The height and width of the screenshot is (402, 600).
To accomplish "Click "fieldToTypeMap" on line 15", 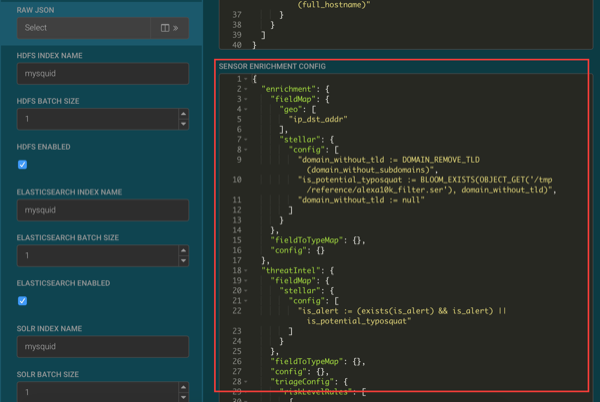I will pyautogui.click(x=307, y=240).
